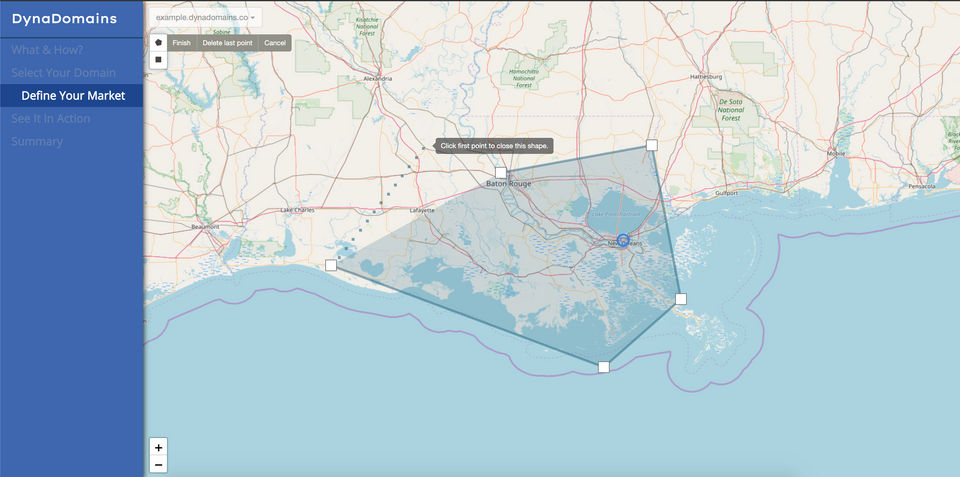This screenshot has height=477, width=960.
Task: Click the De Soto National Forest label
Action: point(730,111)
